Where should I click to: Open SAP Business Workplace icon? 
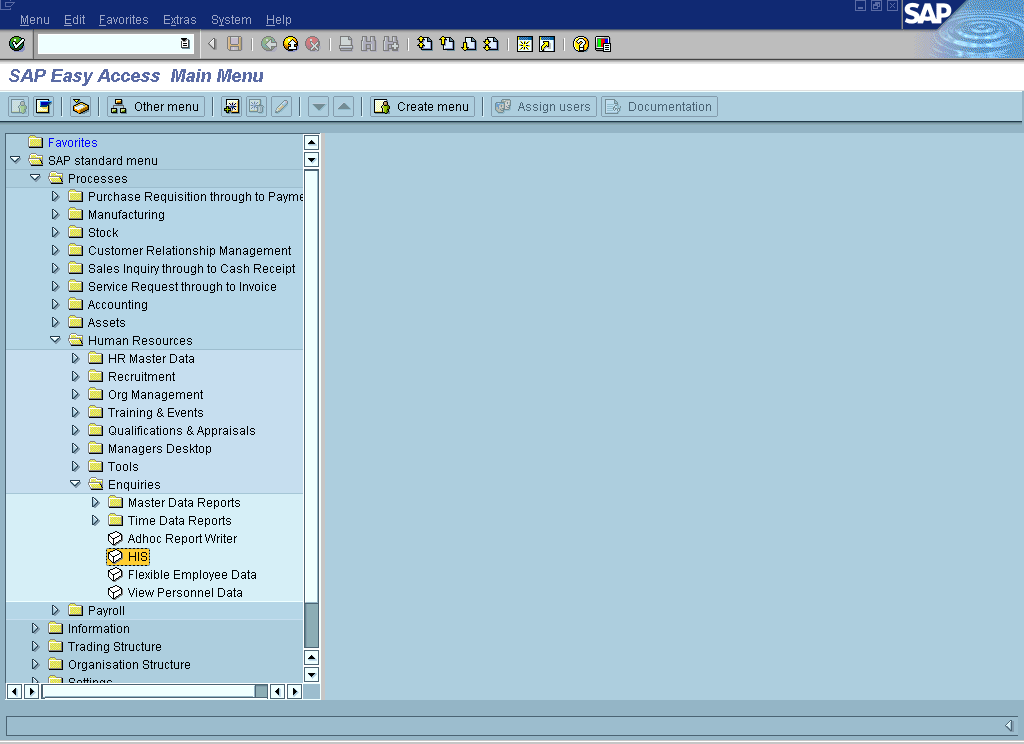[x=80, y=106]
